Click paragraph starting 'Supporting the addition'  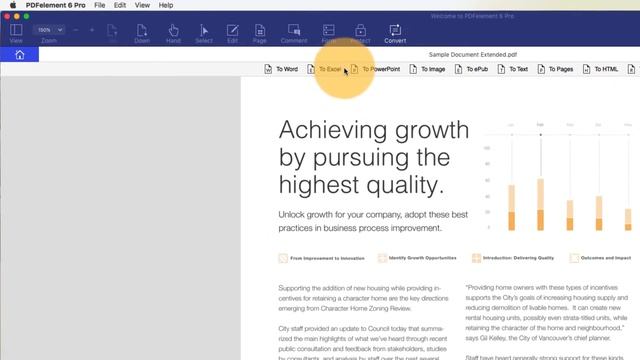click(363, 298)
